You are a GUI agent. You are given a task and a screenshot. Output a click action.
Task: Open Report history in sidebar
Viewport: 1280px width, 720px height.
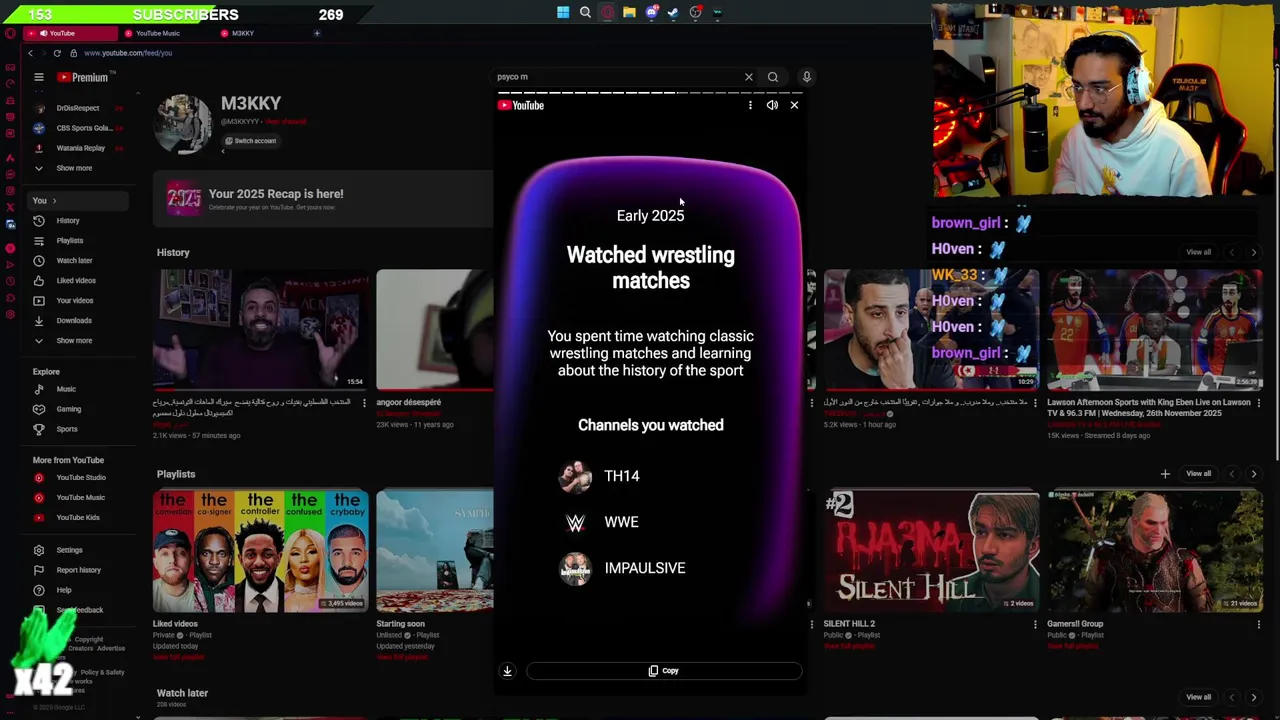[78, 570]
